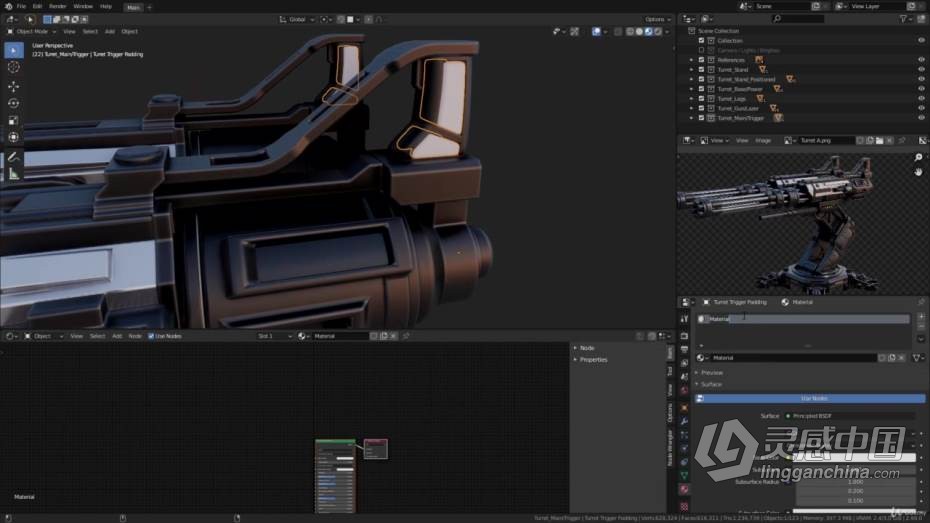This screenshot has width=930, height=523.
Task: Expand the Node sidebar panel
Action: point(584,348)
